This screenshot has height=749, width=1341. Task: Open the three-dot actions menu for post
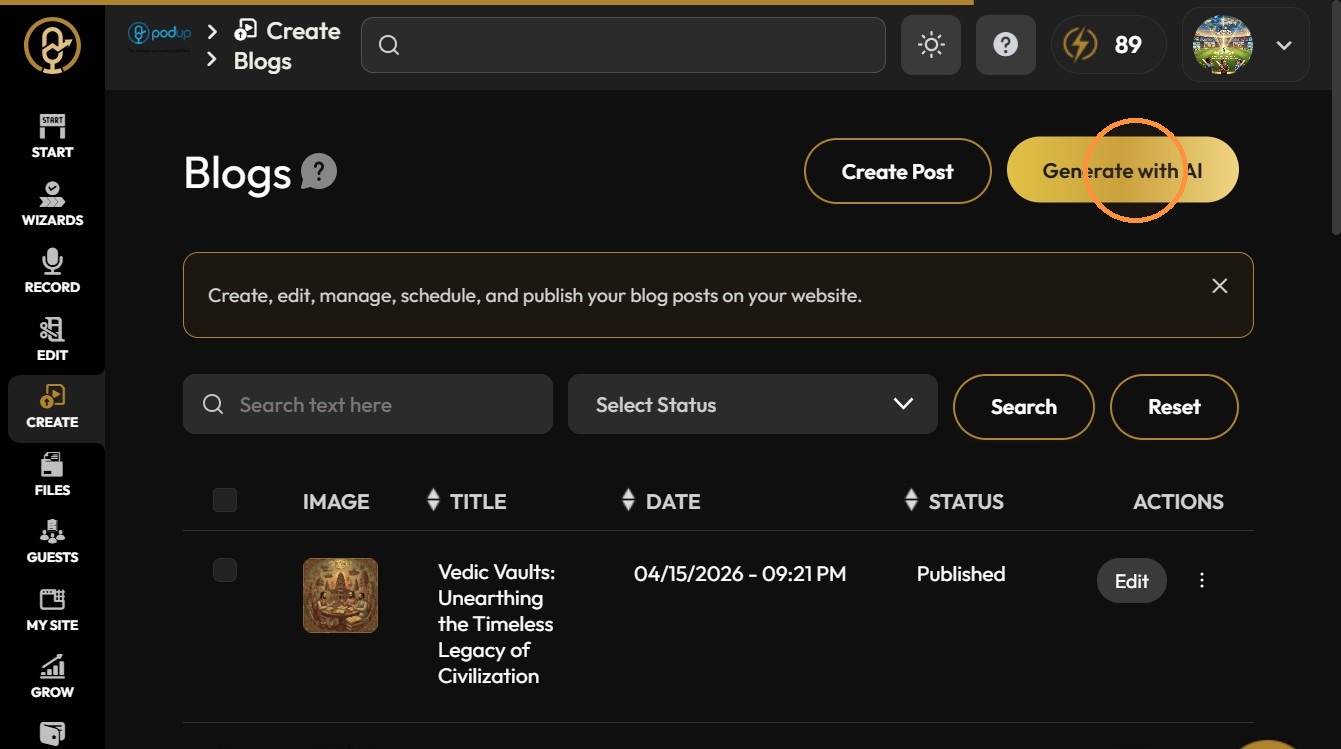[x=1202, y=580]
